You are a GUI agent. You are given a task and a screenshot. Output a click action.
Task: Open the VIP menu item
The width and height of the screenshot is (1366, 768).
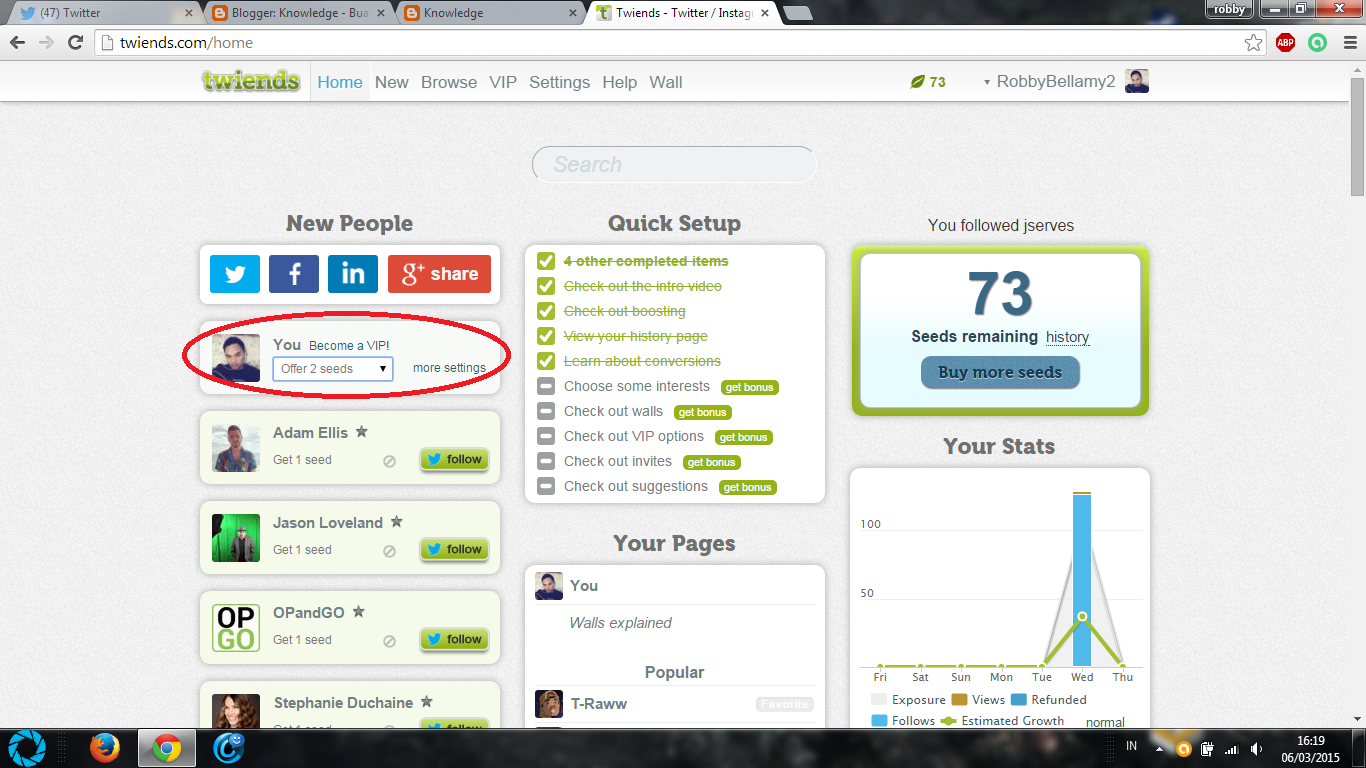point(503,82)
